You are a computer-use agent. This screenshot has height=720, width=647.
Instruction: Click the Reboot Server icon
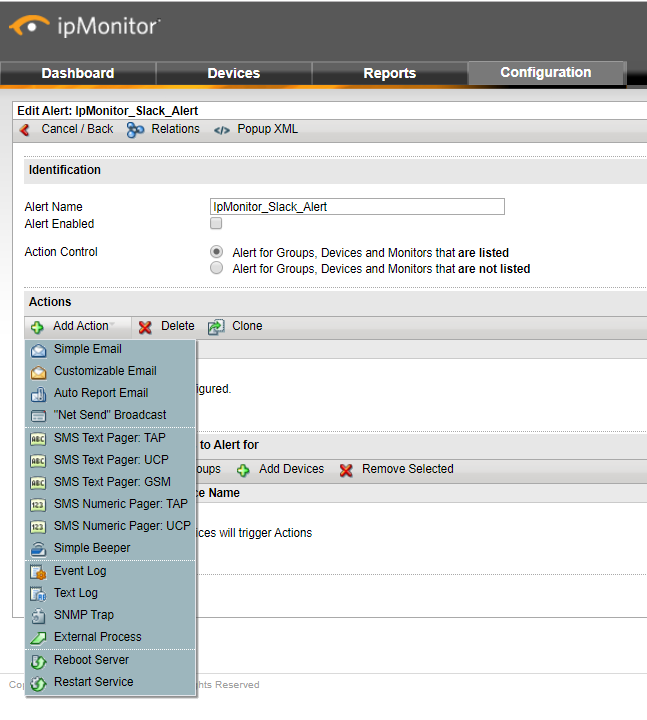[x=39, y=661]
